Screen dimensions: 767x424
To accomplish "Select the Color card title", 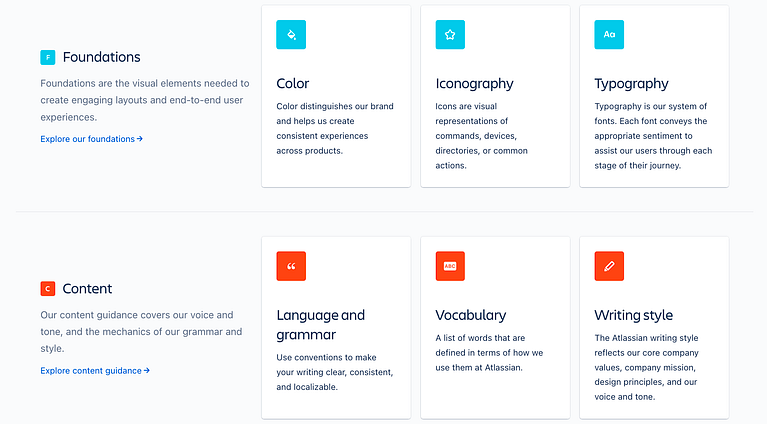I will (x=293, y=84).
